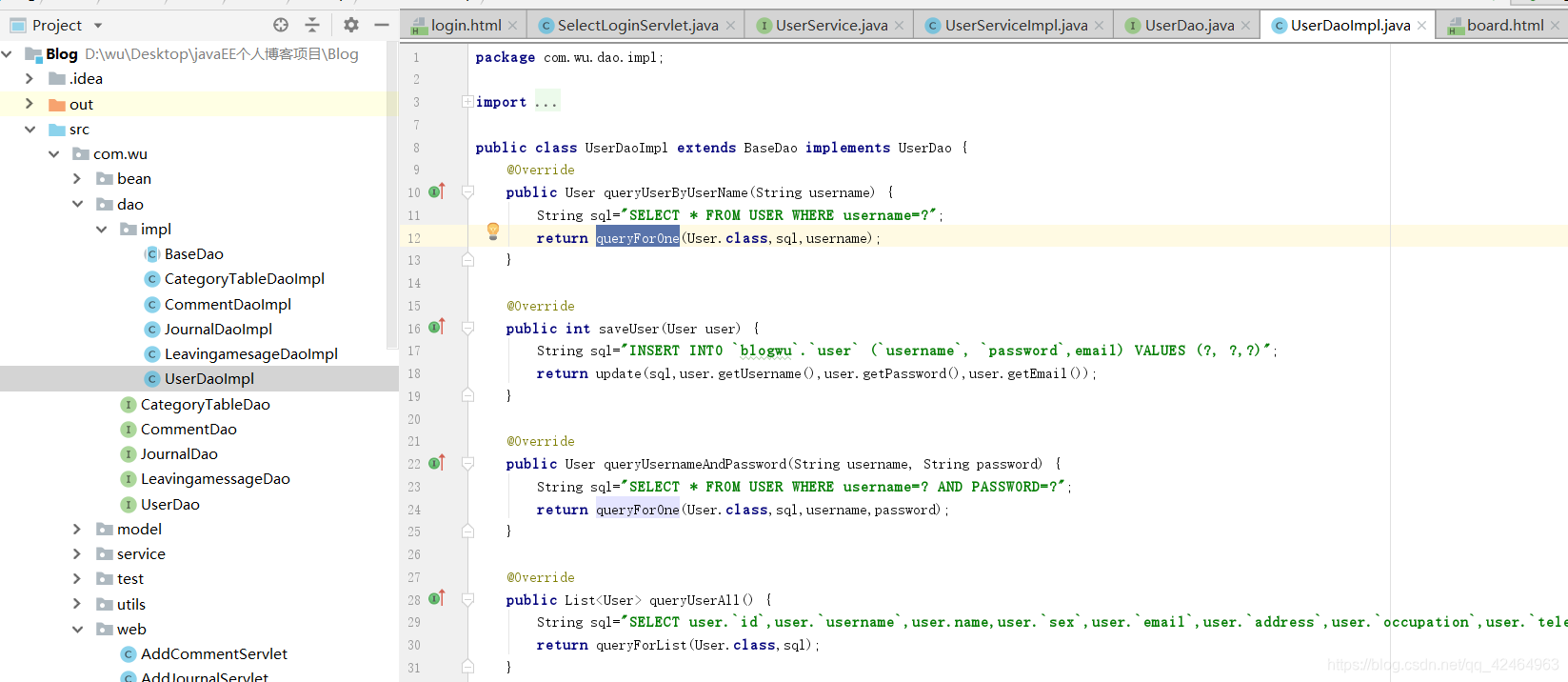1568x682 pixels.
Task: Close the login.html tab
Action: click(x=512, y=26)
